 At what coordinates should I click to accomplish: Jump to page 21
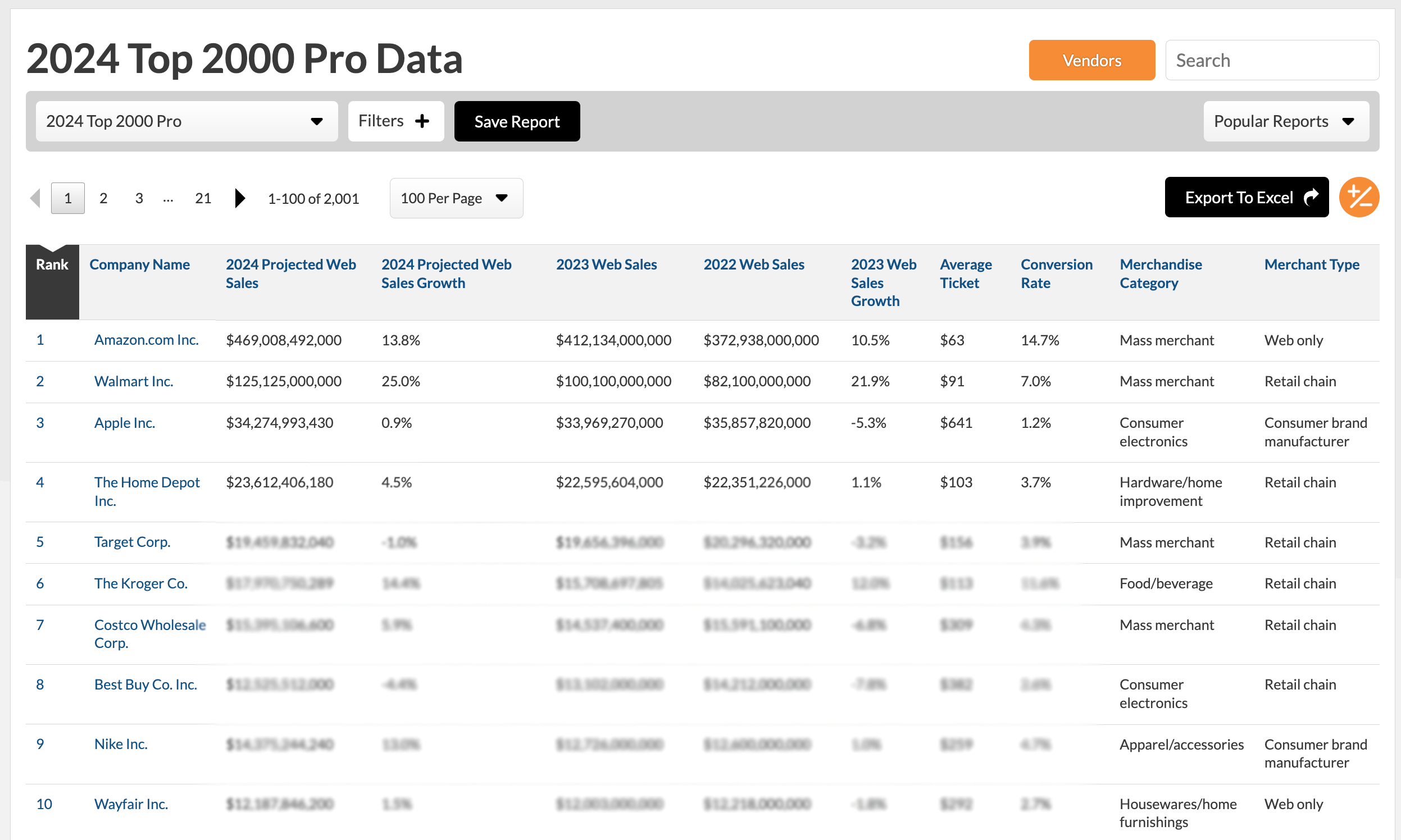203,198
